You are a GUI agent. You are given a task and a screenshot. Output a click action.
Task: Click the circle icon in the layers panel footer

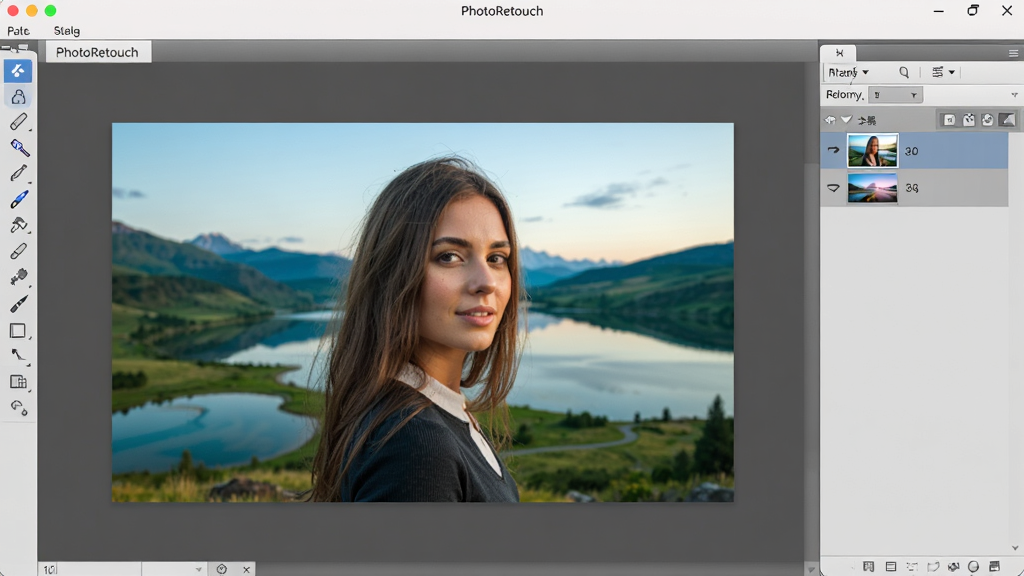tap(974, 567)
